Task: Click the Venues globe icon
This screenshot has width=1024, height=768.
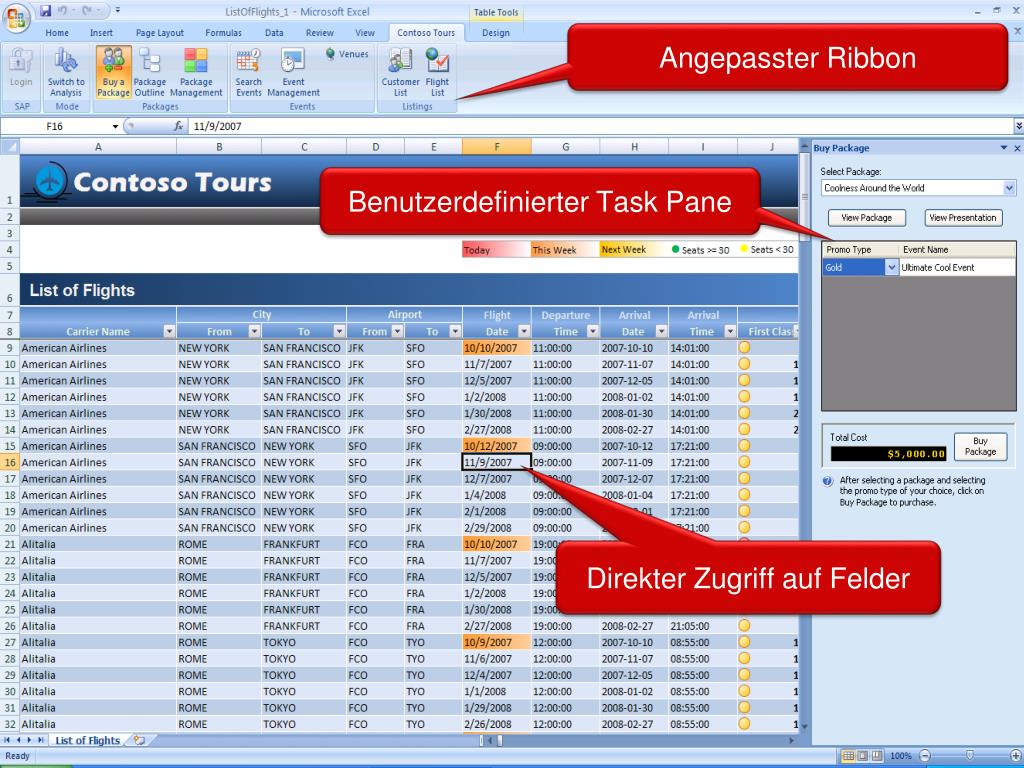Action: [330, 54]
